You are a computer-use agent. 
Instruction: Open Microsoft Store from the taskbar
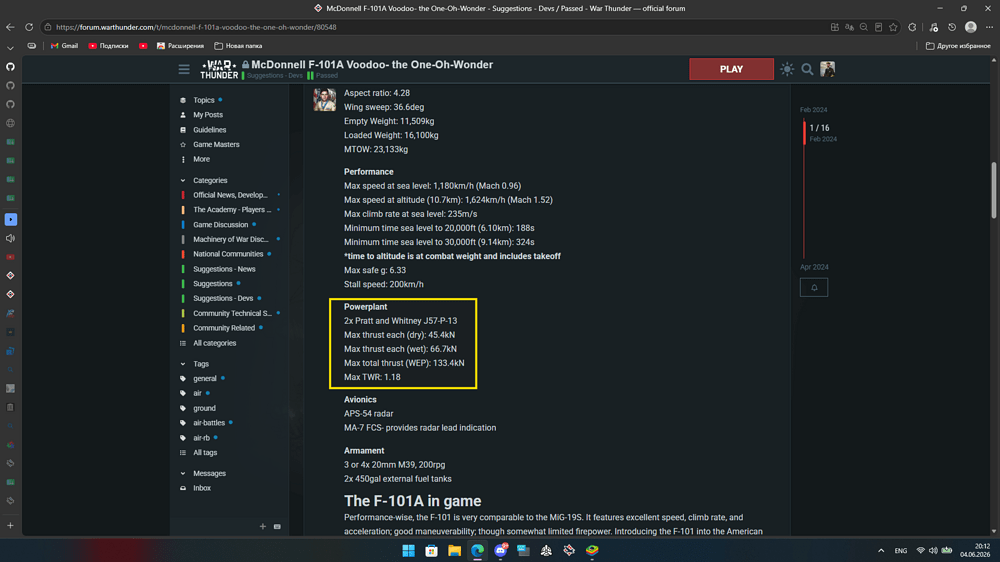tap(432, 551)
